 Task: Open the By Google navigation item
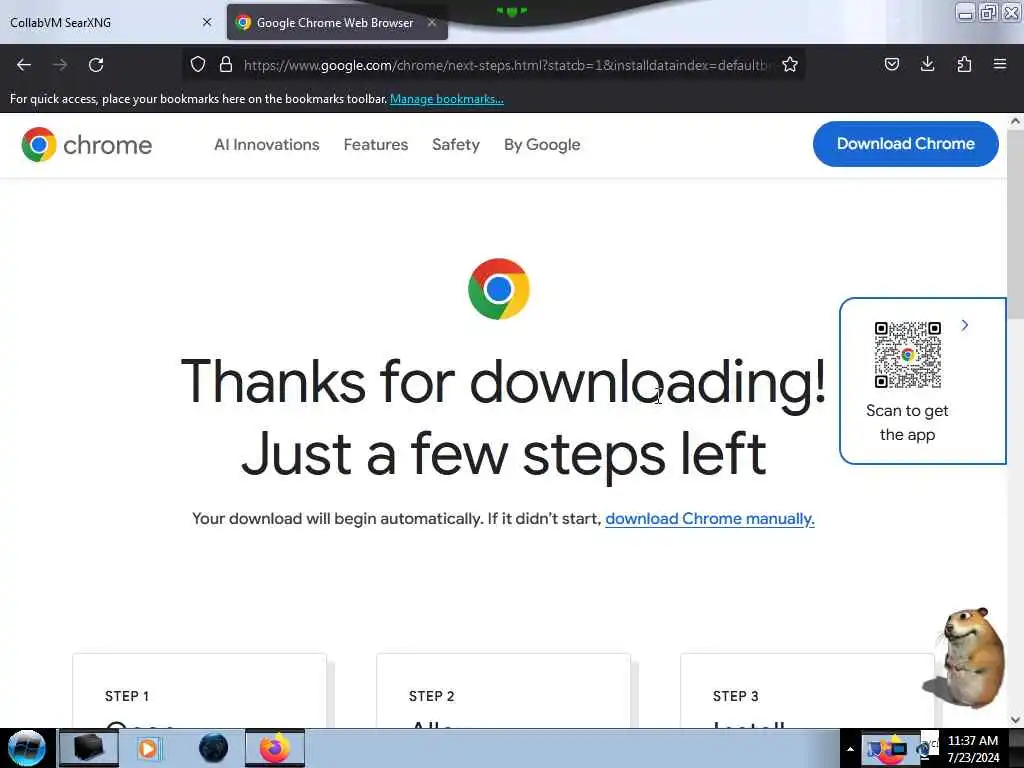tap(542, 144)
